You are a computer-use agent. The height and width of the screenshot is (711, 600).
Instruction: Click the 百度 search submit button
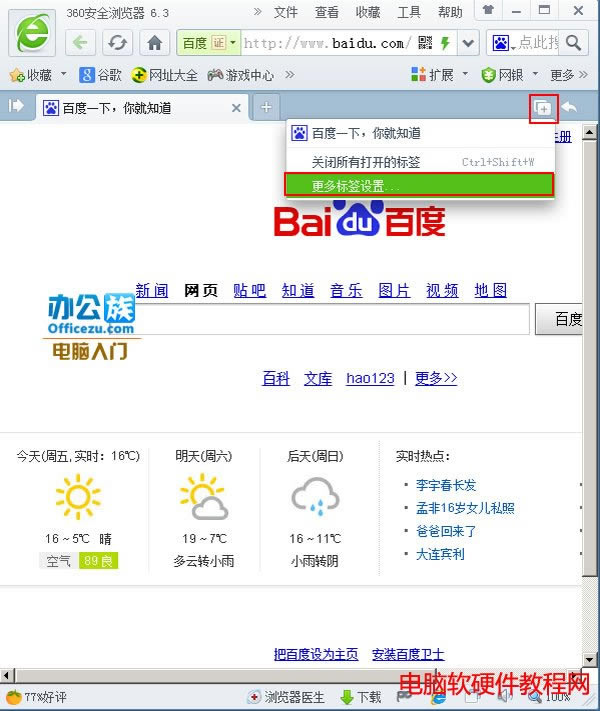click(559, 319)
